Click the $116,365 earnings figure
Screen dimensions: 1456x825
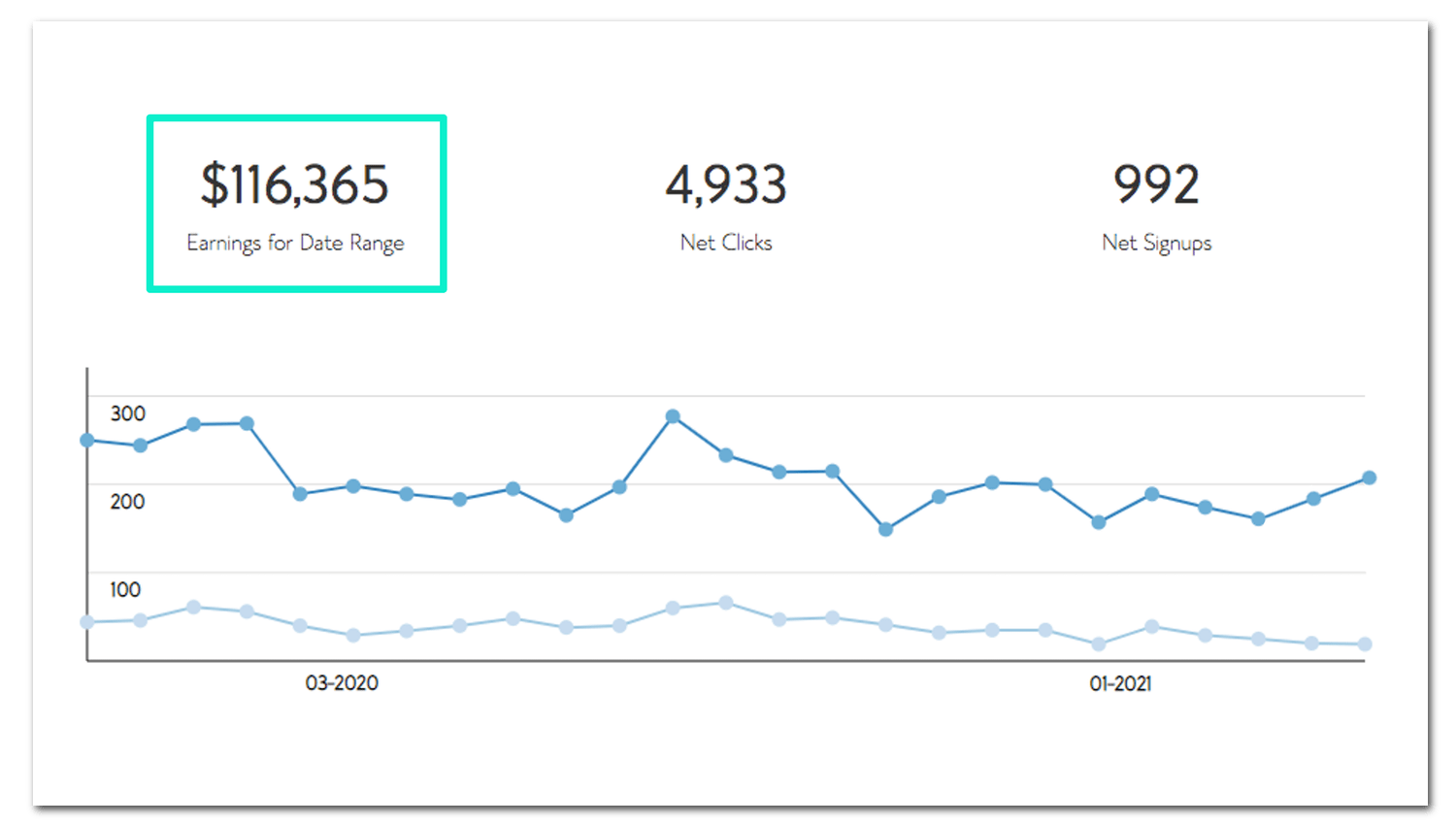(x=294, y=184)
